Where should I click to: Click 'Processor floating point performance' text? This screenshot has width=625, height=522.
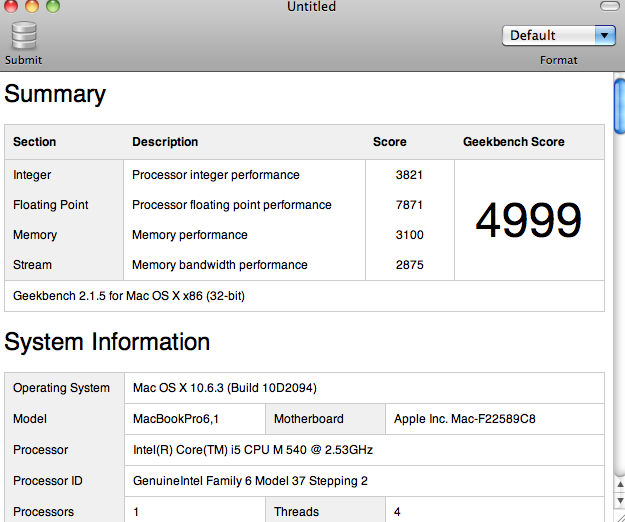(232, 205)
